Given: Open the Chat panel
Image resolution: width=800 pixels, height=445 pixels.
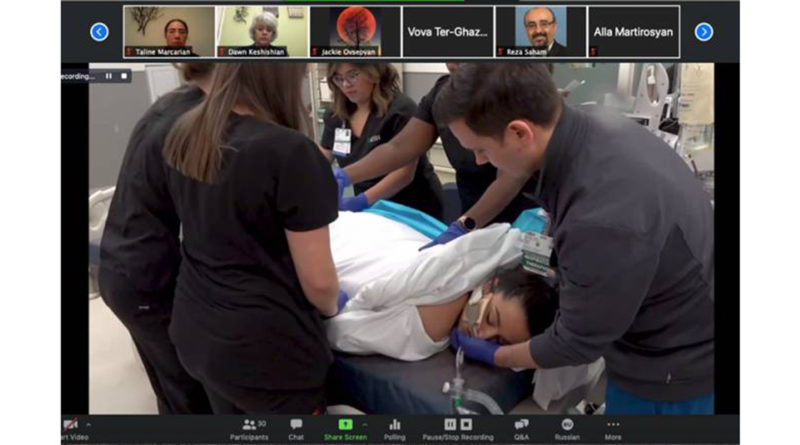Looking at the screenshot, I should (x=296, y=425).
